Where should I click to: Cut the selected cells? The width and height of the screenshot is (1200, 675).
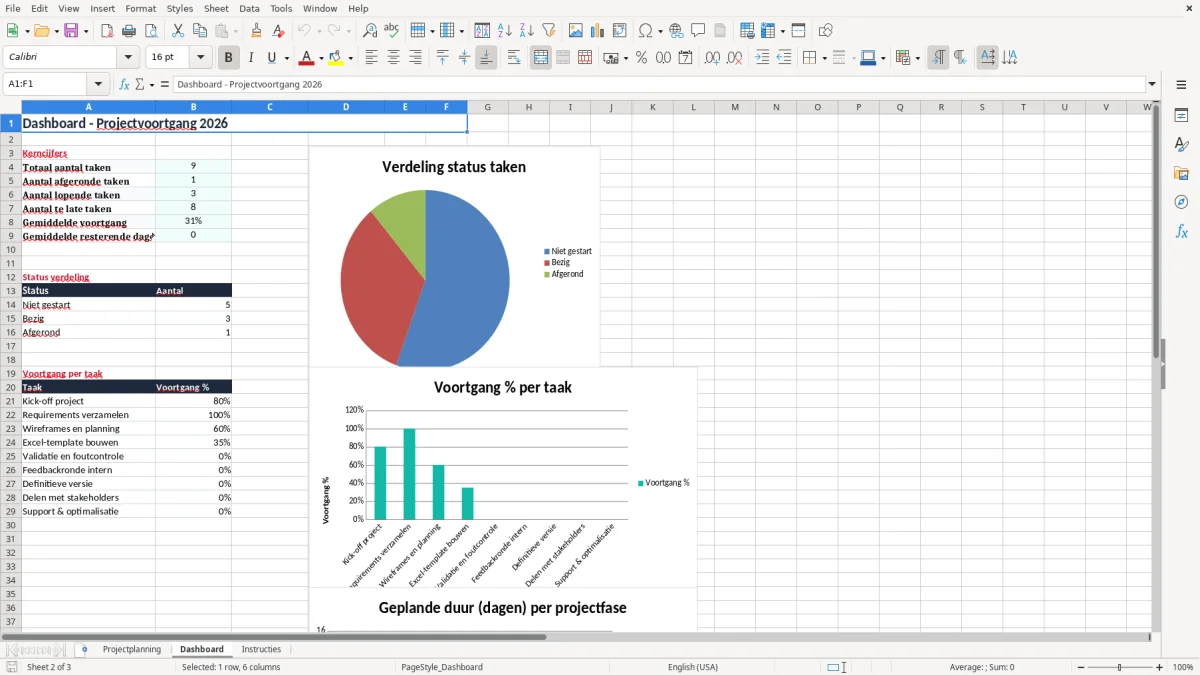coord(178,31)
